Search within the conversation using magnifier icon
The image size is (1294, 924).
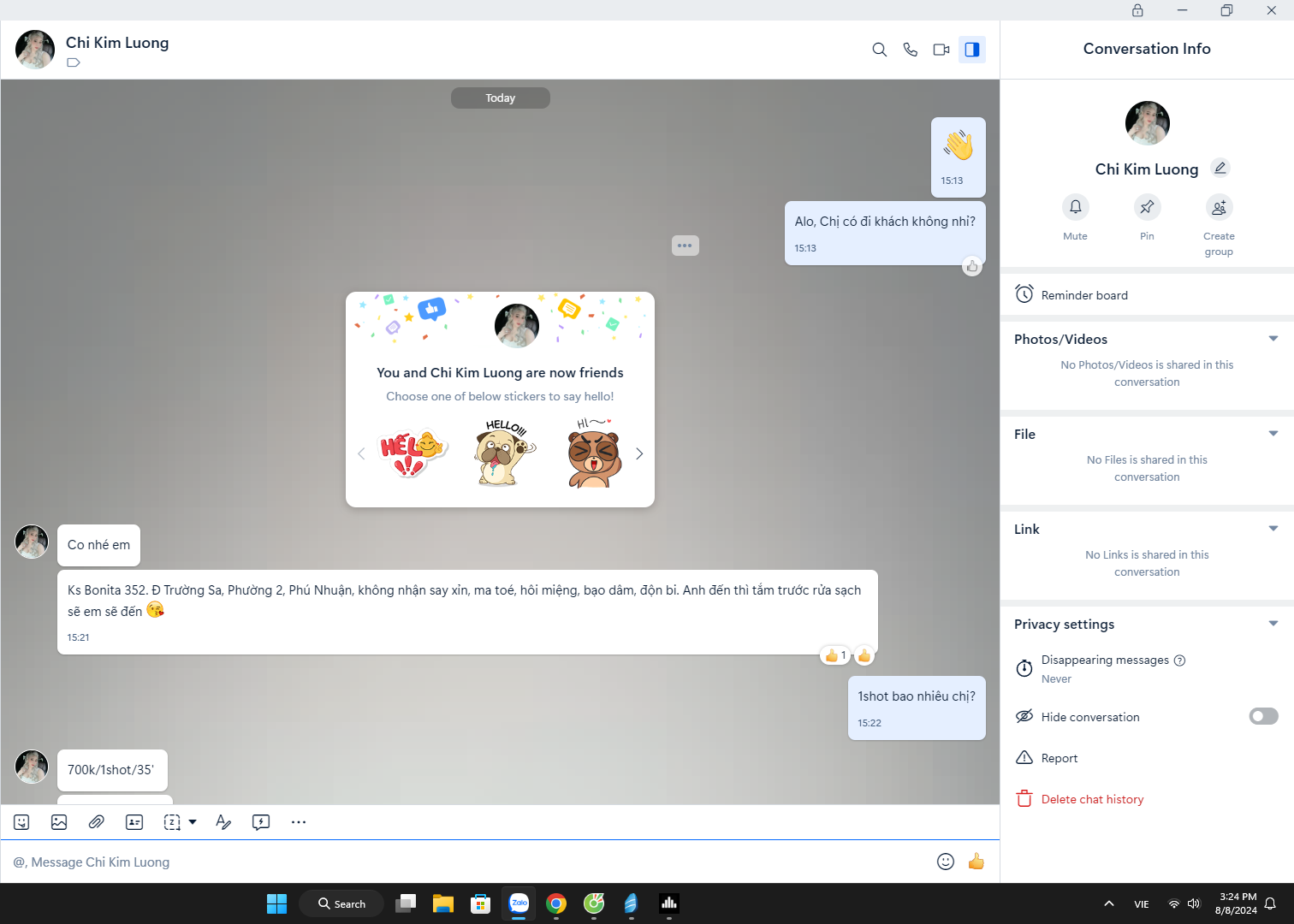tap(879, 50)
